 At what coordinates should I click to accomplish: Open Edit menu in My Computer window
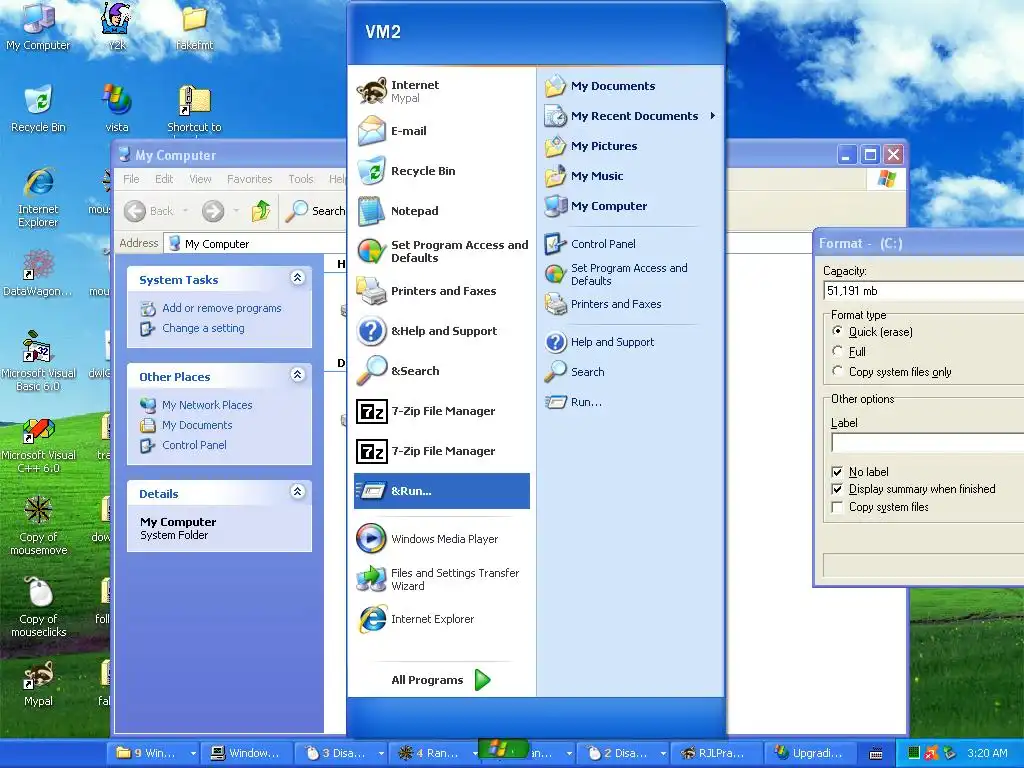tap(164, 179)
